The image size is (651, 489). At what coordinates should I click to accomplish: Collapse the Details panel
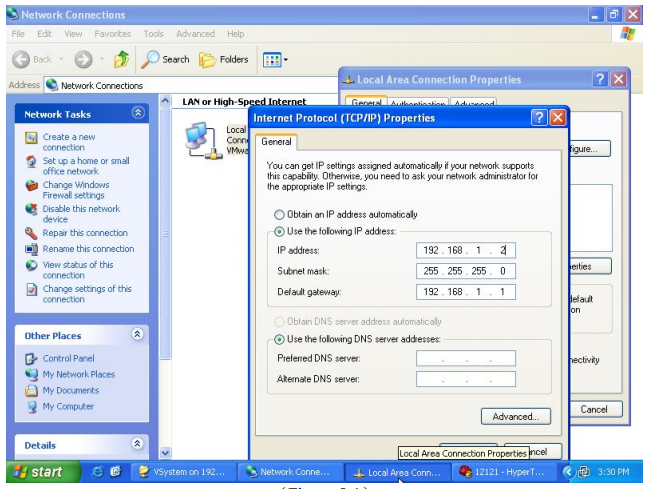(x=137, y=444)
